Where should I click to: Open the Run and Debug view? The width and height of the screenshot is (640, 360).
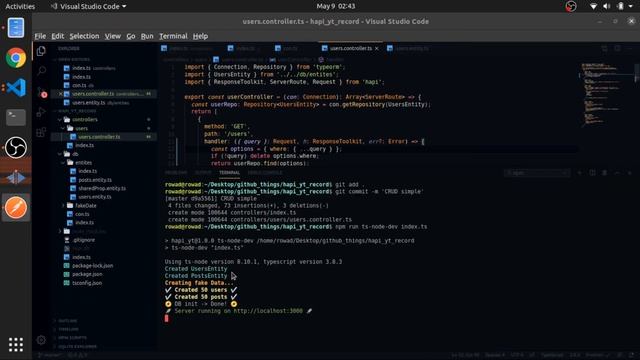[x=41, y=112]
